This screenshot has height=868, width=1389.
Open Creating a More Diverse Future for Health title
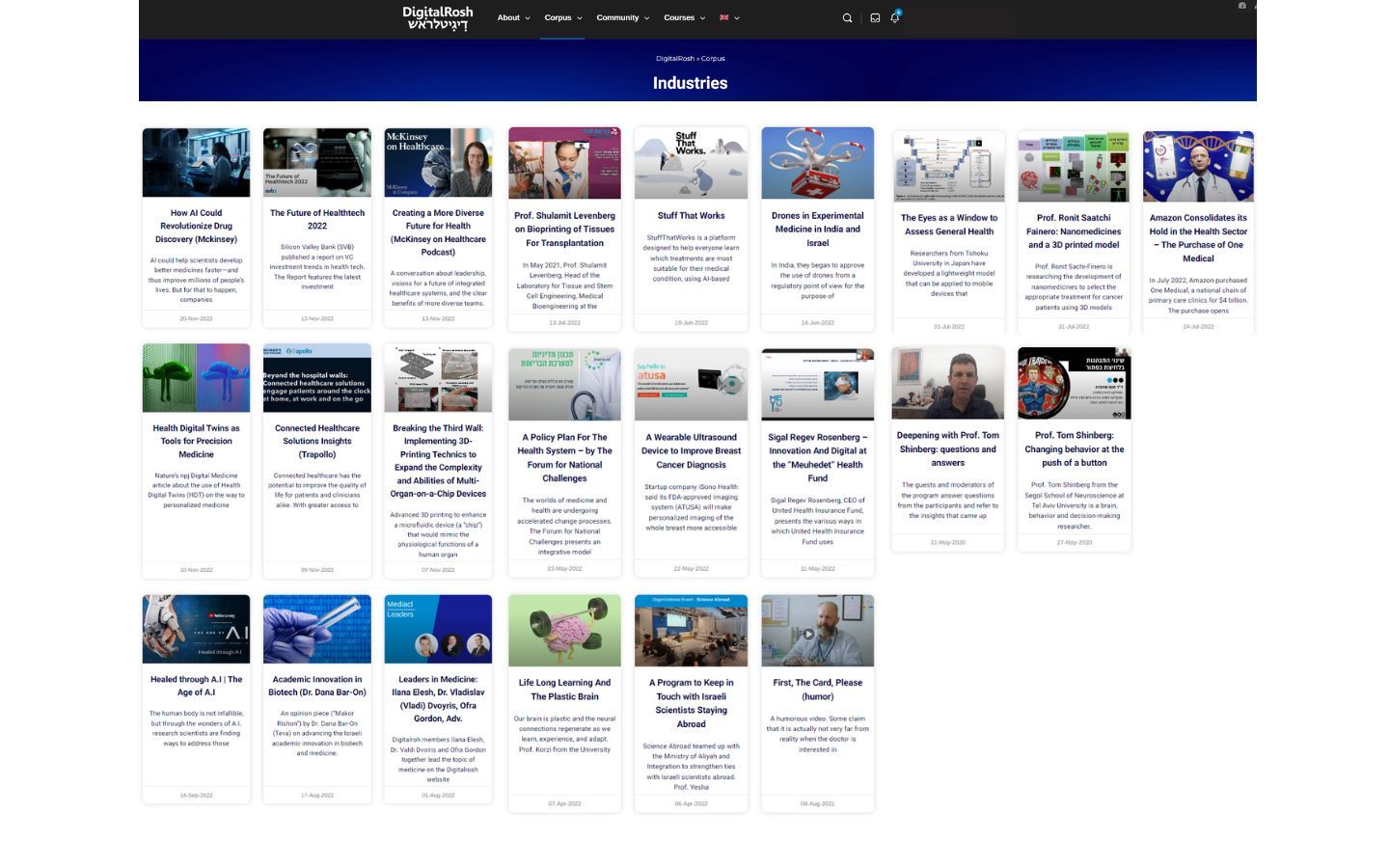438,232
